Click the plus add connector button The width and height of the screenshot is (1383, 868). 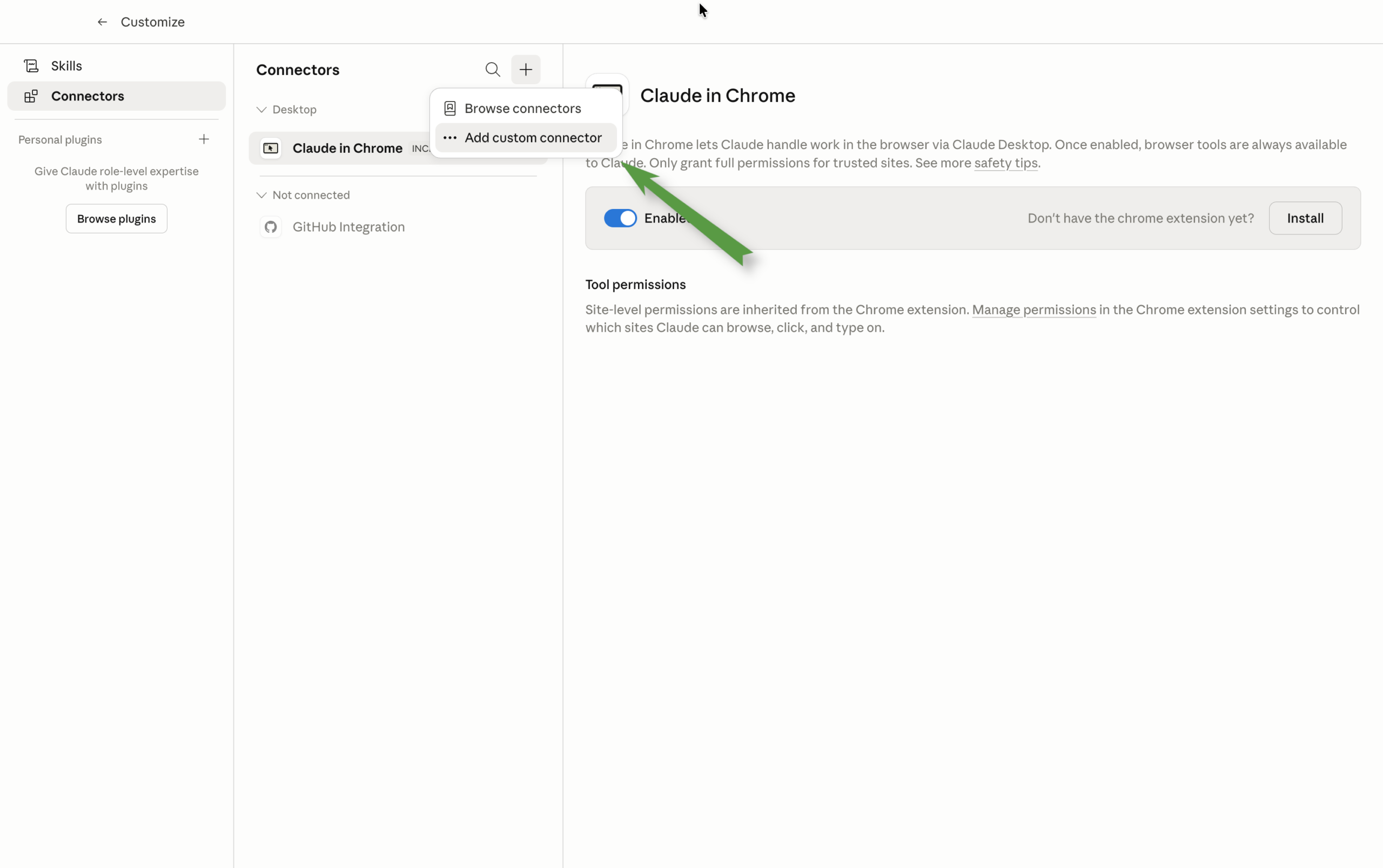pos(526,70)
